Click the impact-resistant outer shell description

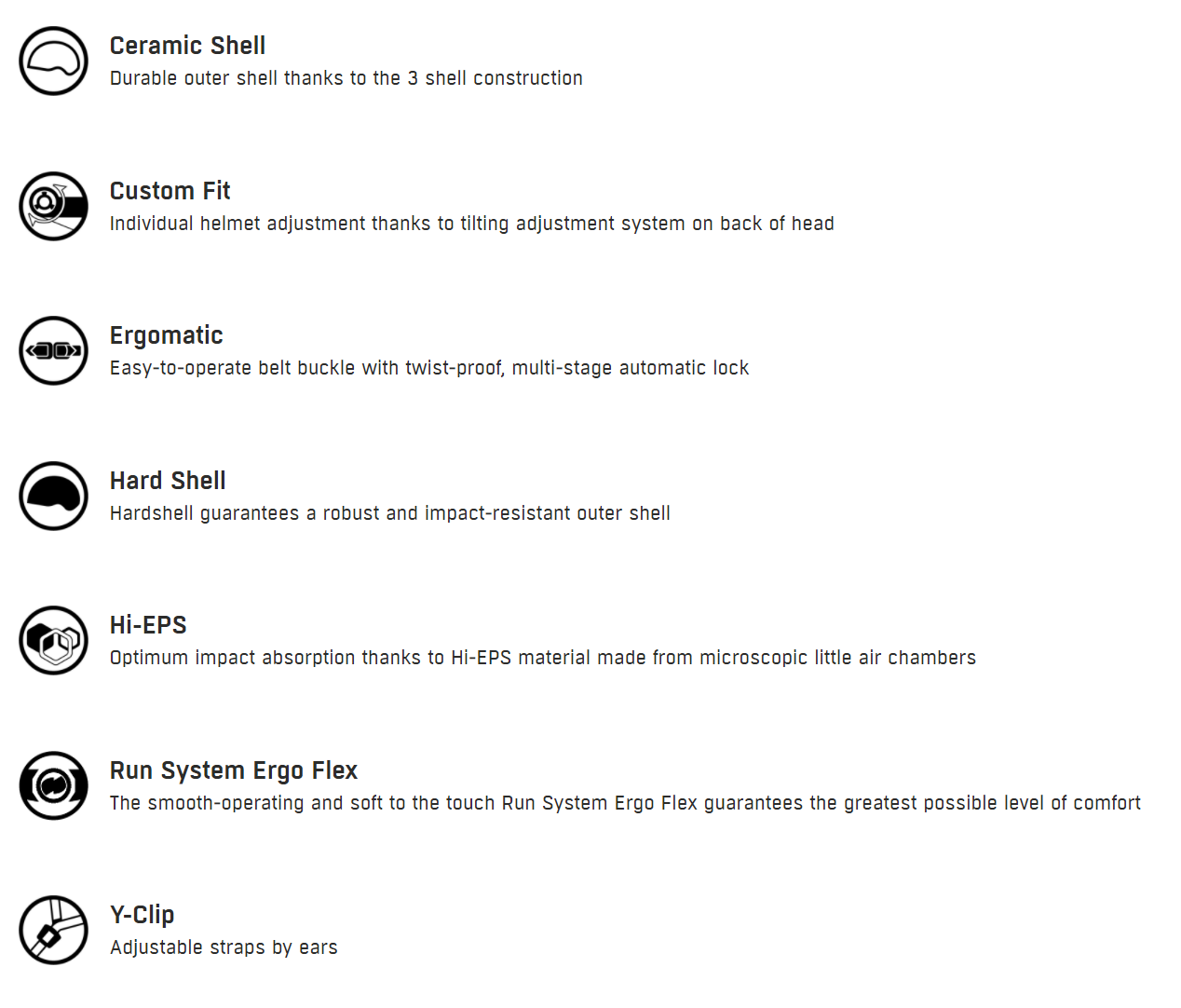390,513
